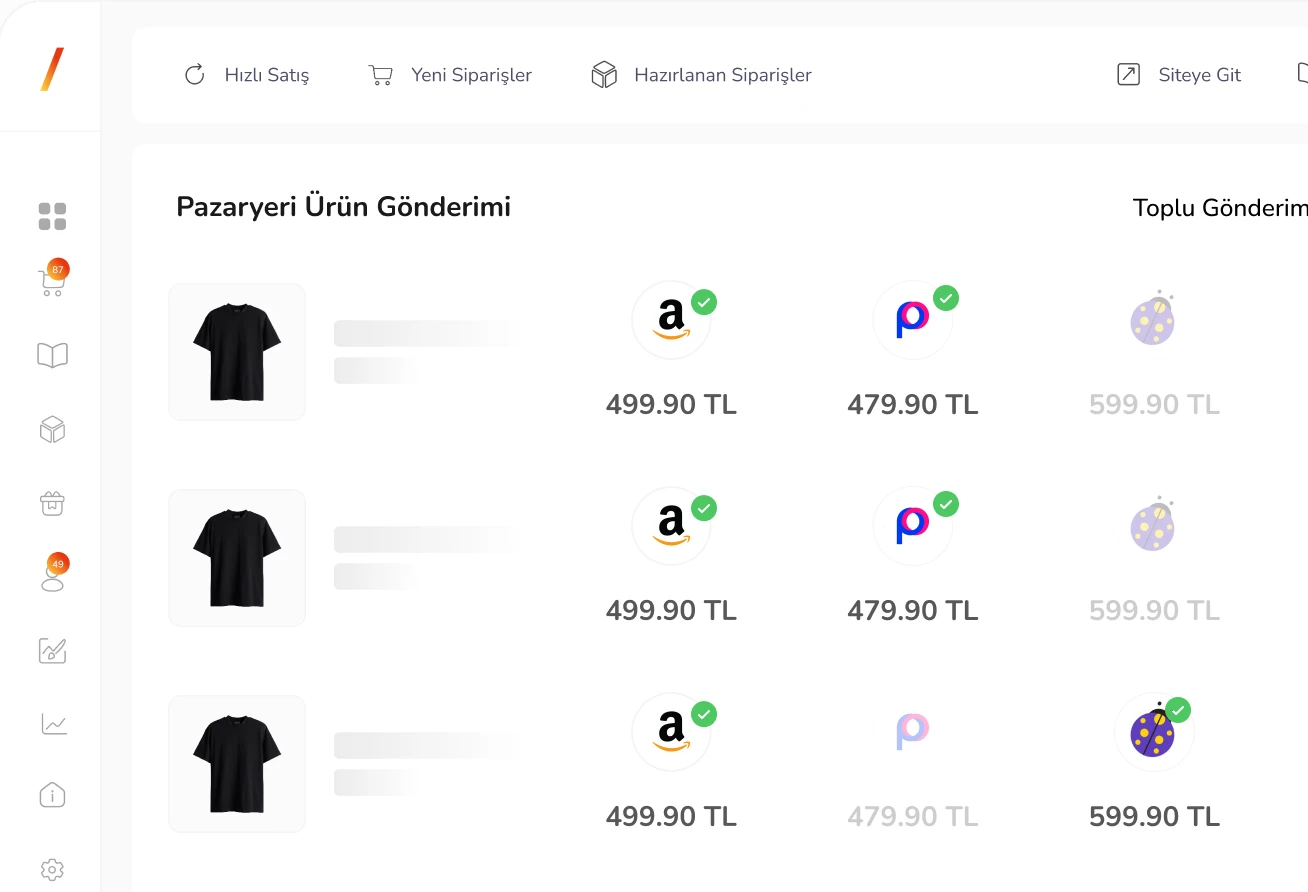Image resolution: width=1308 pixels, height=892 pixels.
Task: Enable the purple P marketplace on third product
Action: [912, 732]
